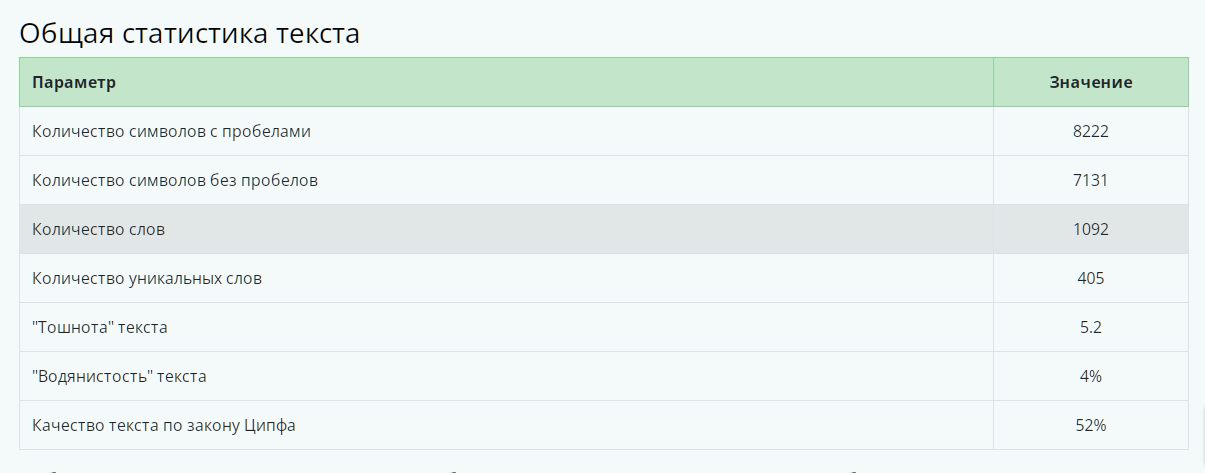Click the word 'Ципфа' in last row
1205x473 pixels.
point(272,425)
